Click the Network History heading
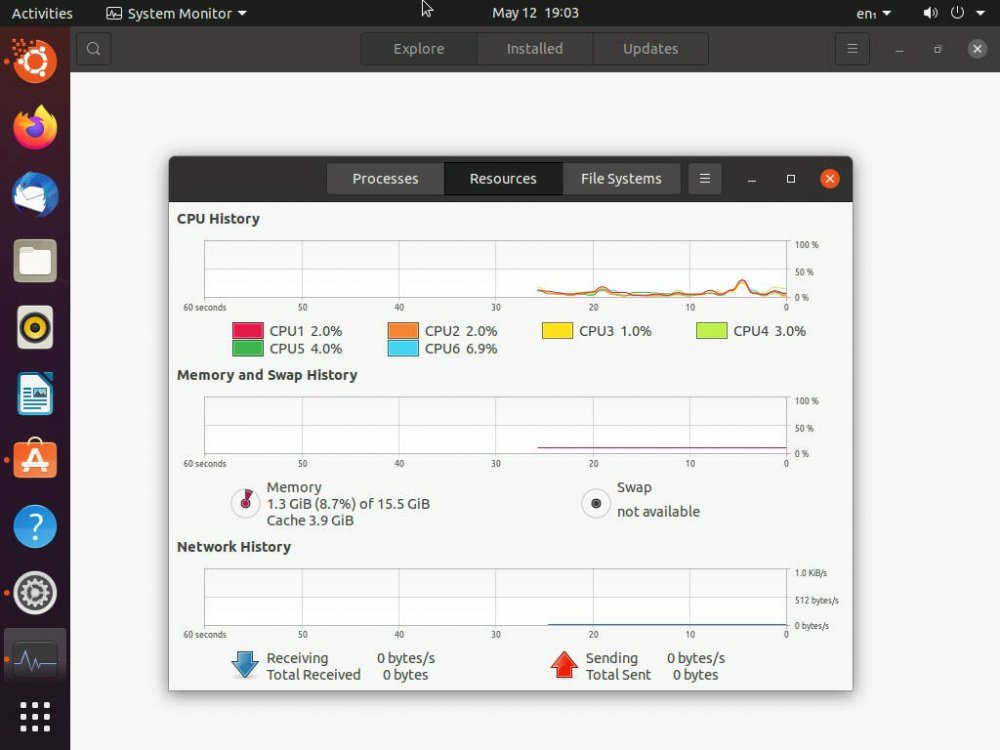Viewport: 1000px width, 750px height. (x=233, y=547)
